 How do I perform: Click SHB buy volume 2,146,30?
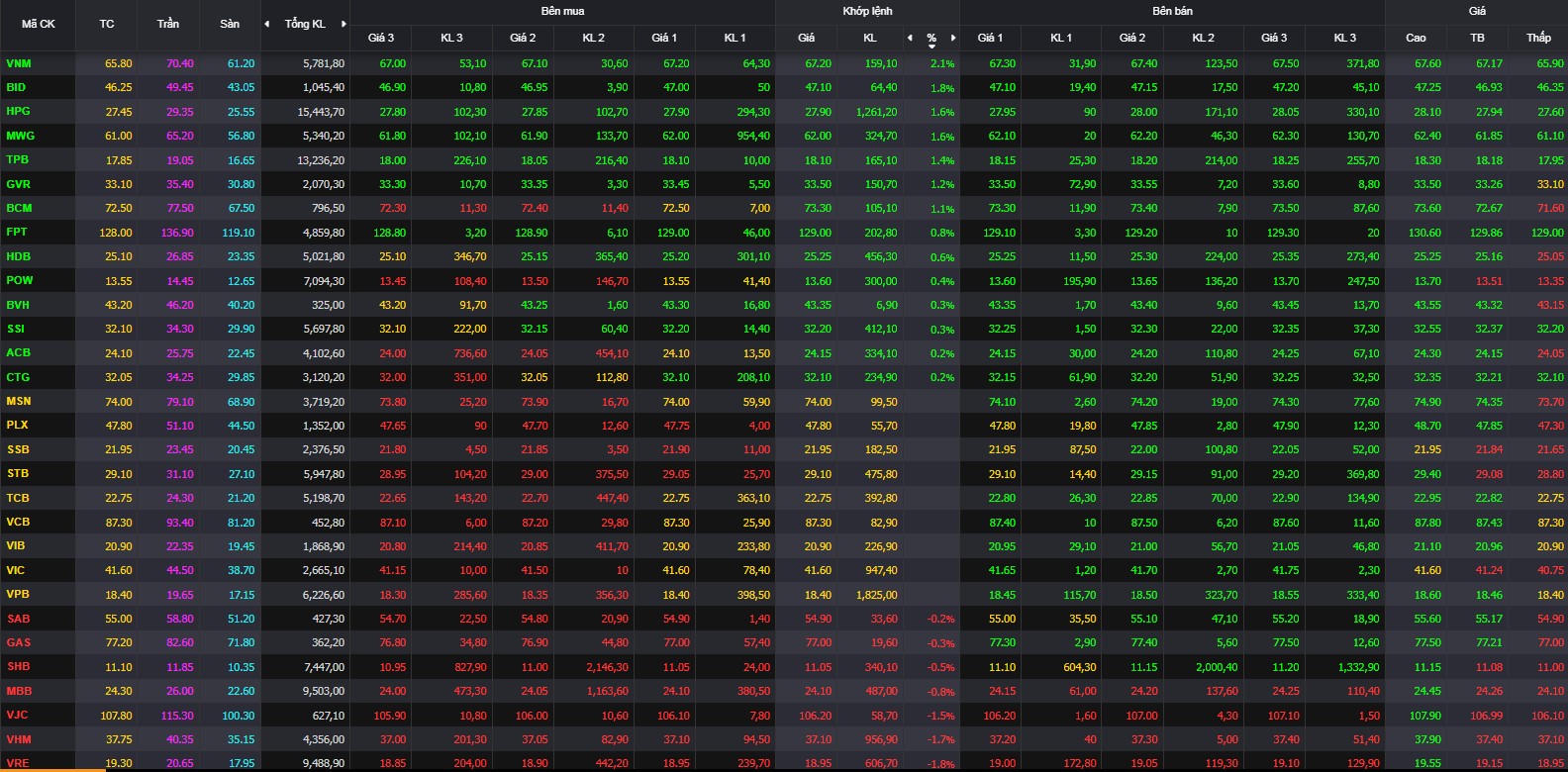click(x=607, y=667)
